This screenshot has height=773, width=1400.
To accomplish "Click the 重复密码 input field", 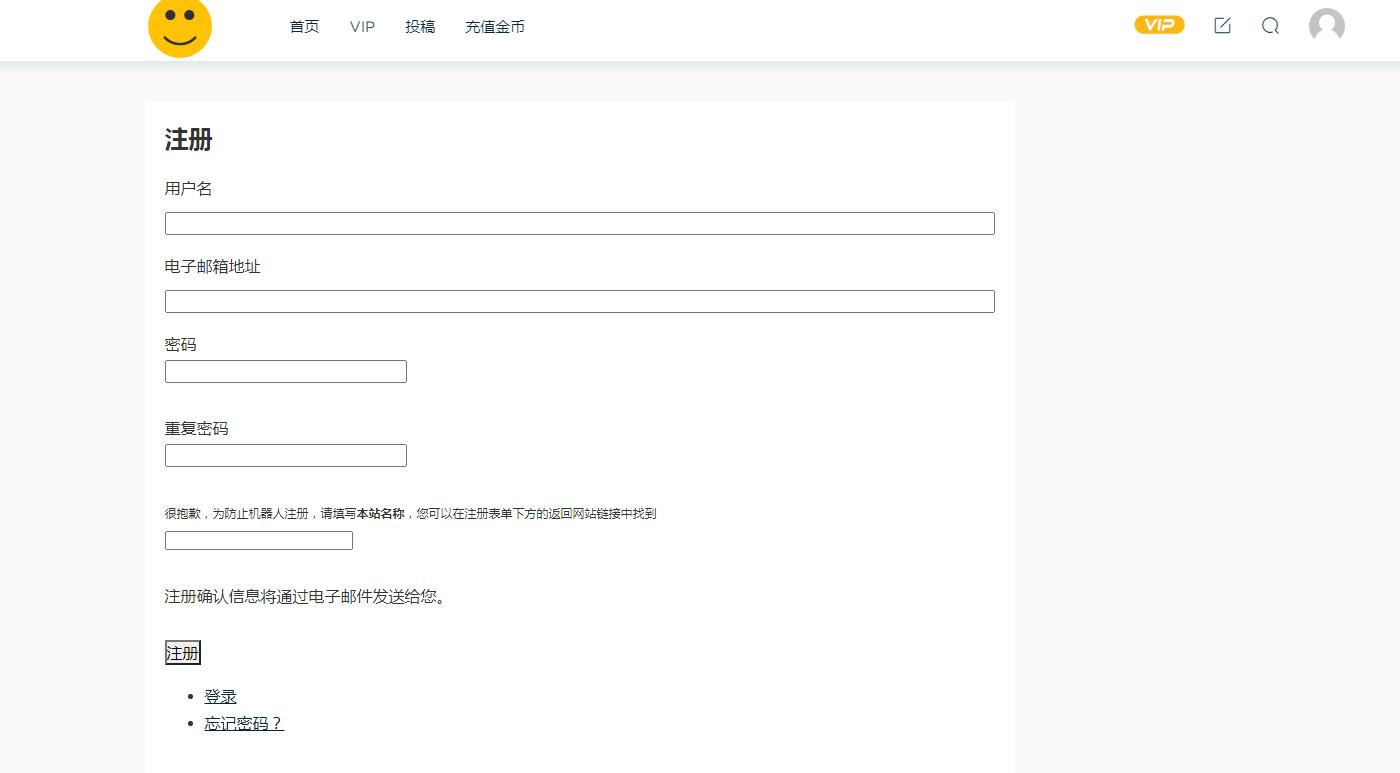I will pyautogui.click(x=285, y=455).
